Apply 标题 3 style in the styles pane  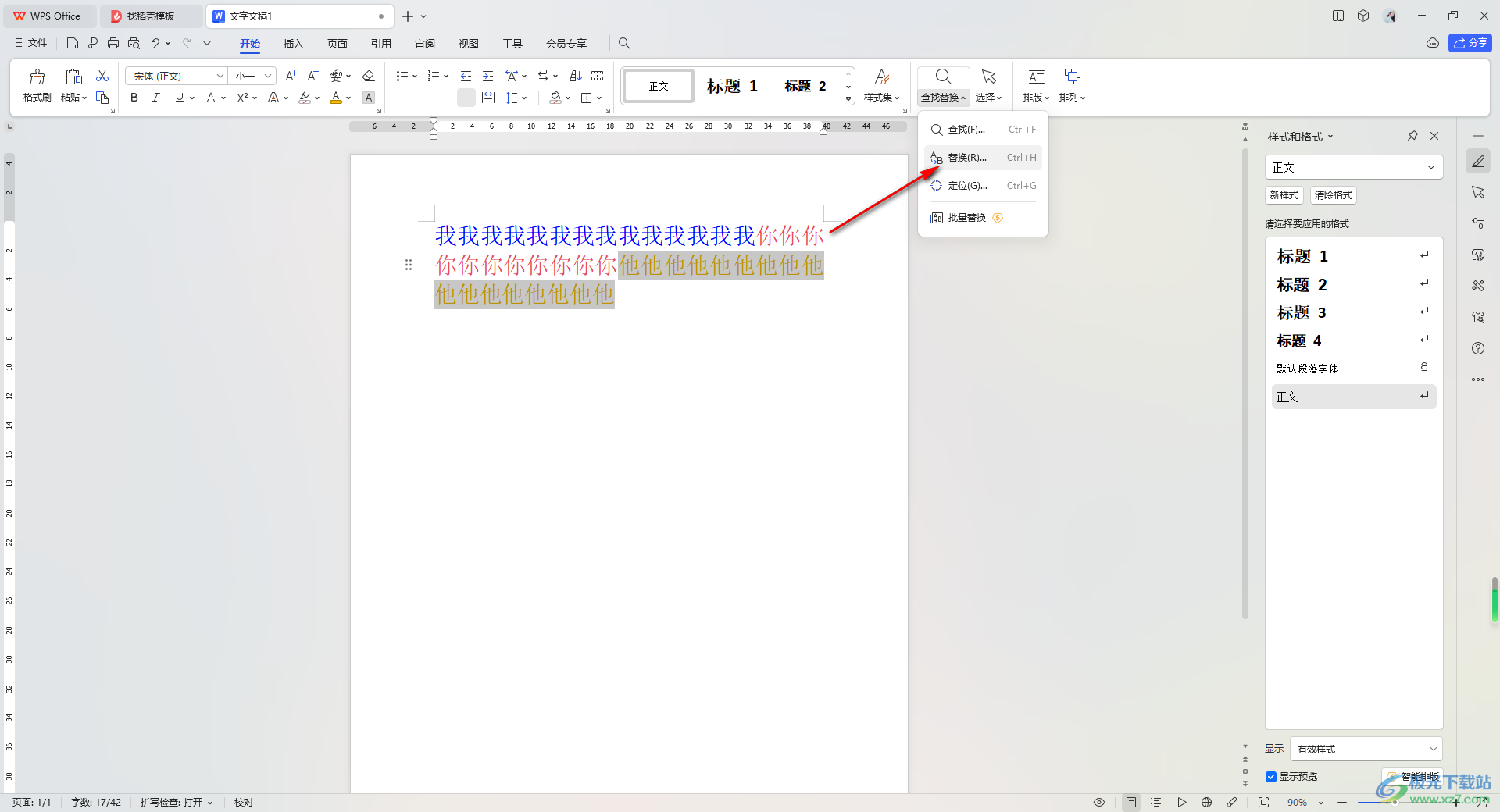[1354, 313]
